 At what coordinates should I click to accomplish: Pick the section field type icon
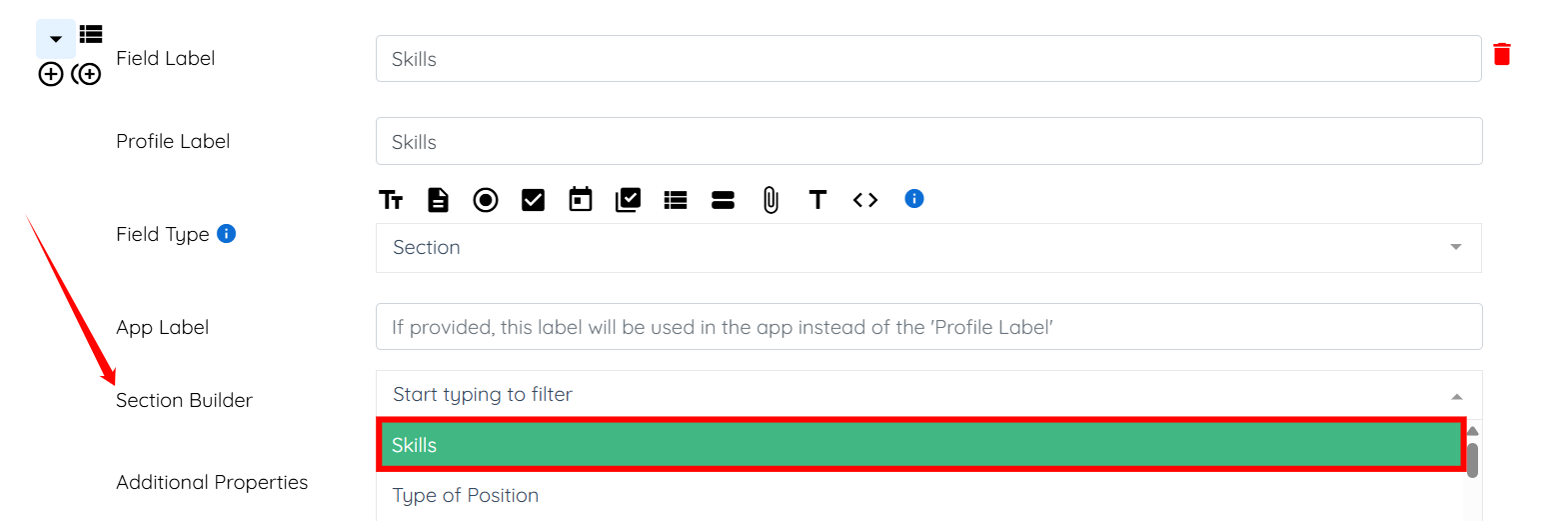click(723, 200)
